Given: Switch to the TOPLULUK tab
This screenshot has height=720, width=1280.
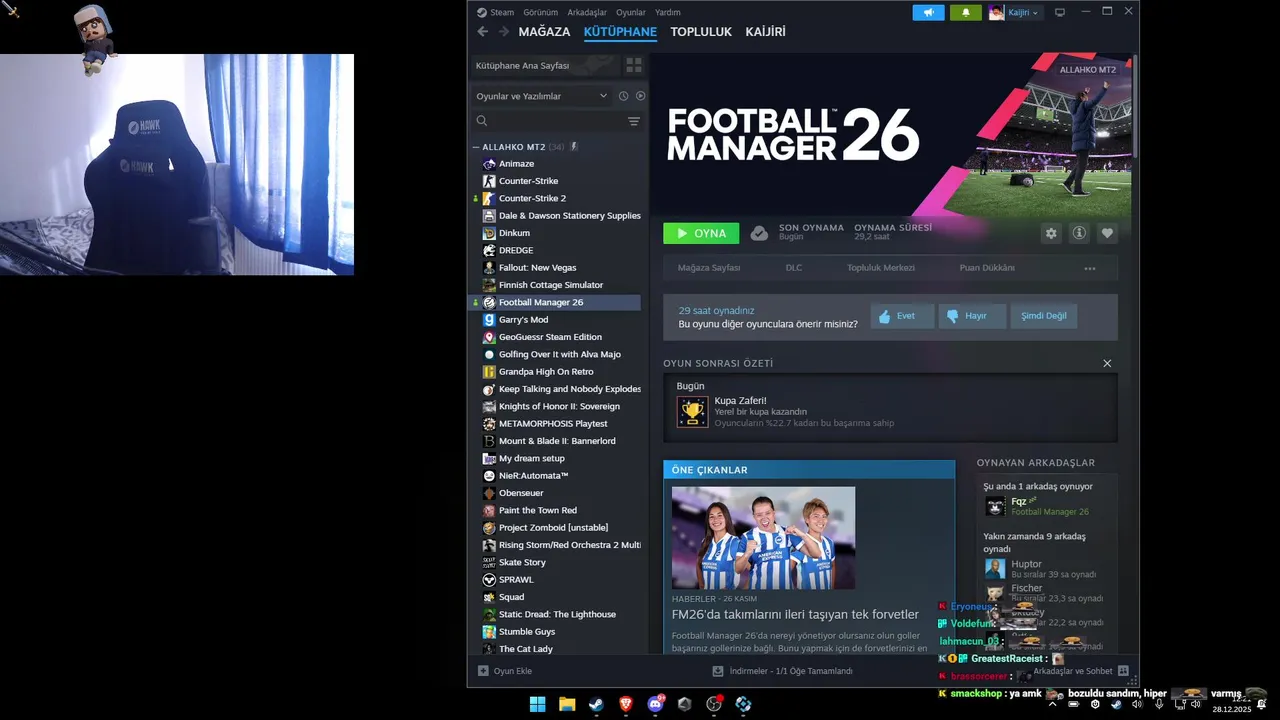Looking at the screenshot, I should (x=701, y=32).
